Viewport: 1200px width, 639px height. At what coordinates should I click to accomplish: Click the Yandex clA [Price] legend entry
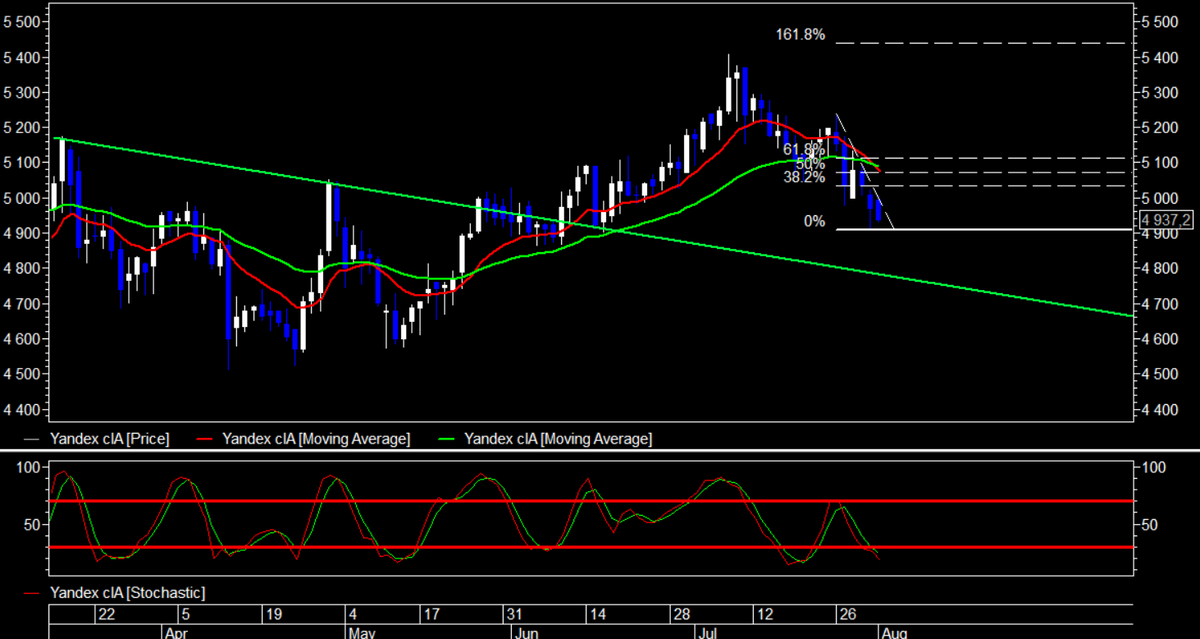pos(109,438)
